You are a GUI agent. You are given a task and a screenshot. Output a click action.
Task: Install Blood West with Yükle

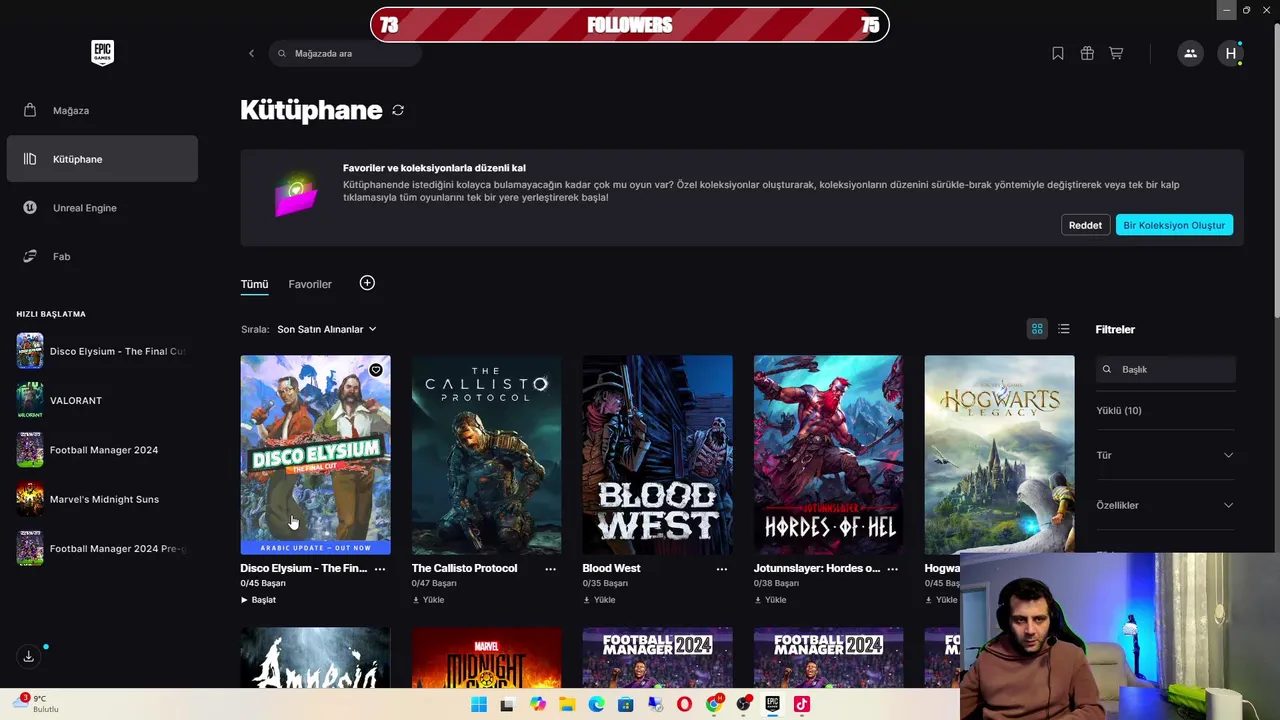click(599, 600)
